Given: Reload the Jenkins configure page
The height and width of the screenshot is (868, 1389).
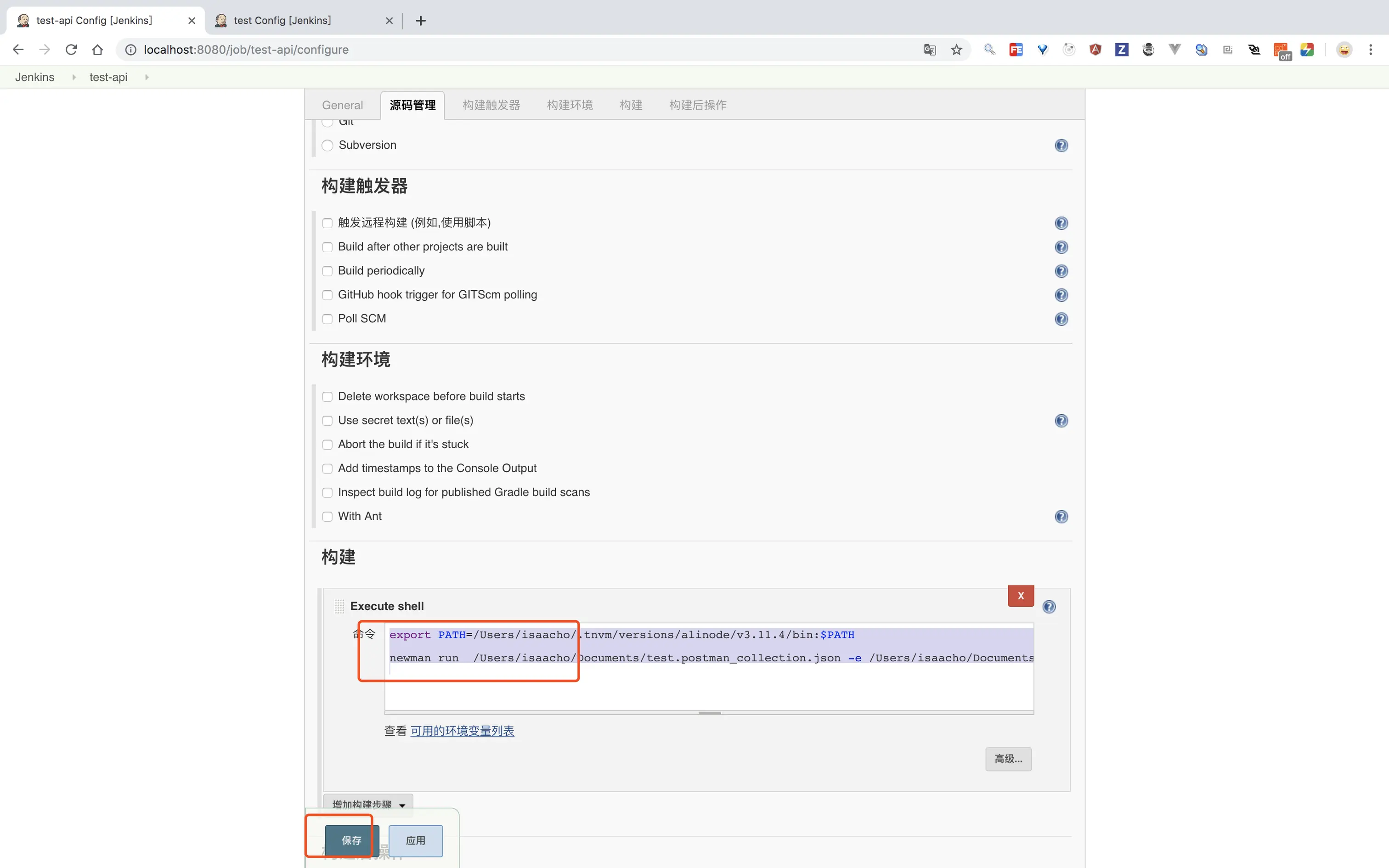Looking at the screenshot, I should 71,50.
